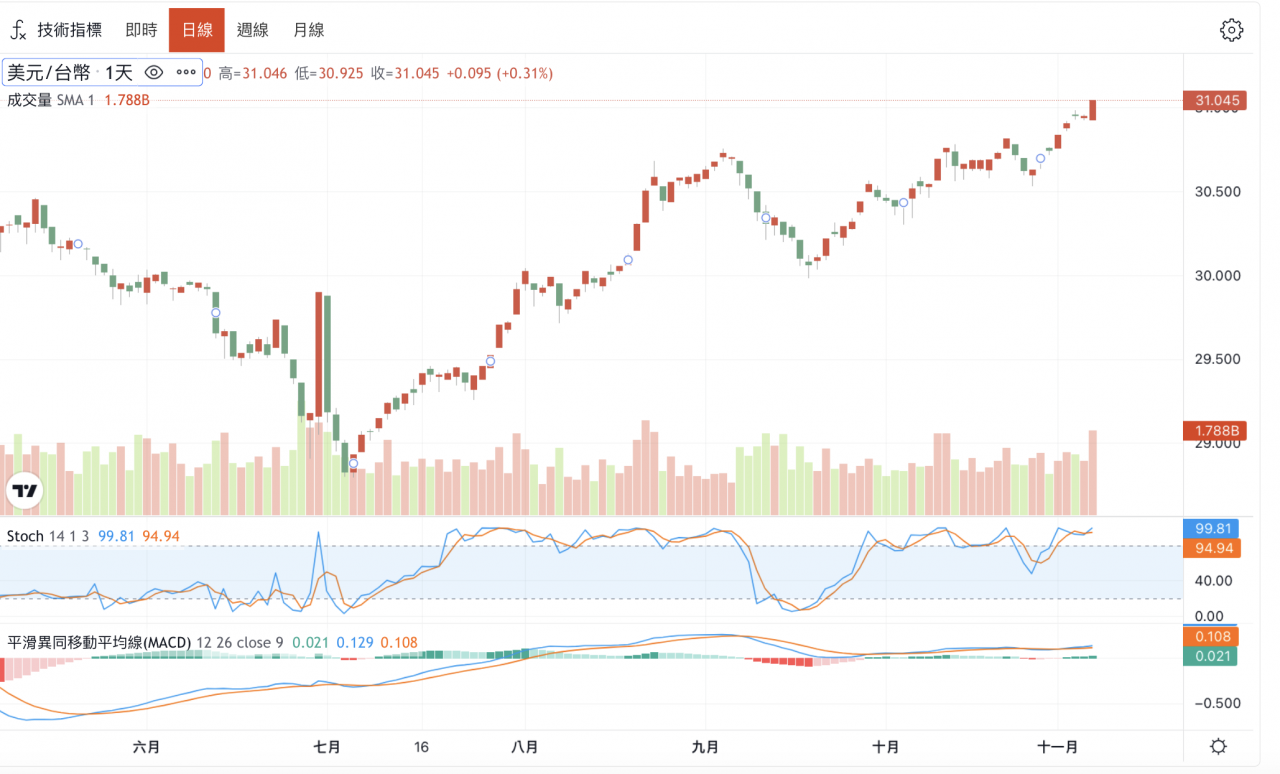Click the green 0.021 MACD histogram label

pos(1211,656)
